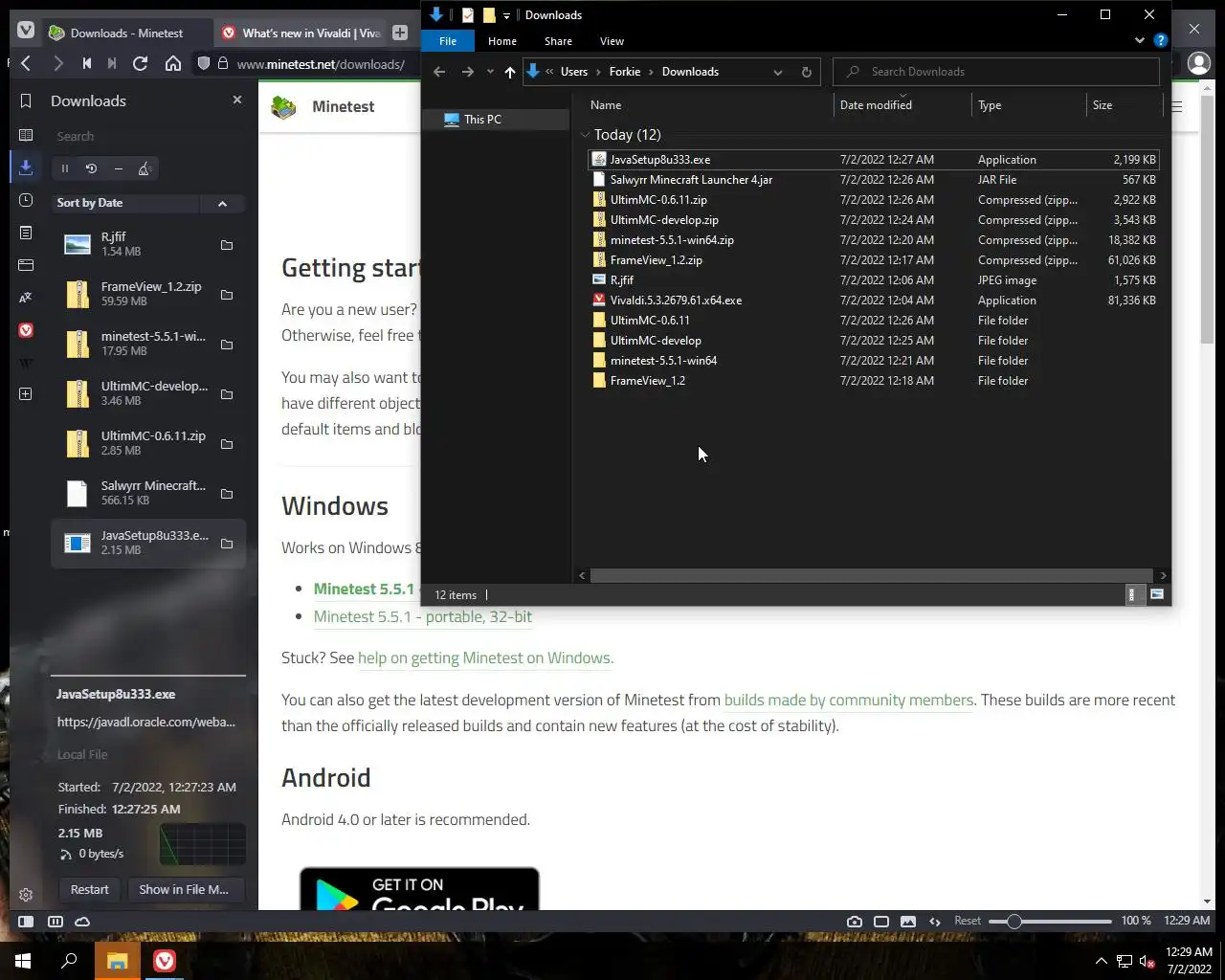The height and width of the screenshot is (980, 1225).
Task: Show R.jfif in folder via its folder icon
Action: coord(227,245)
